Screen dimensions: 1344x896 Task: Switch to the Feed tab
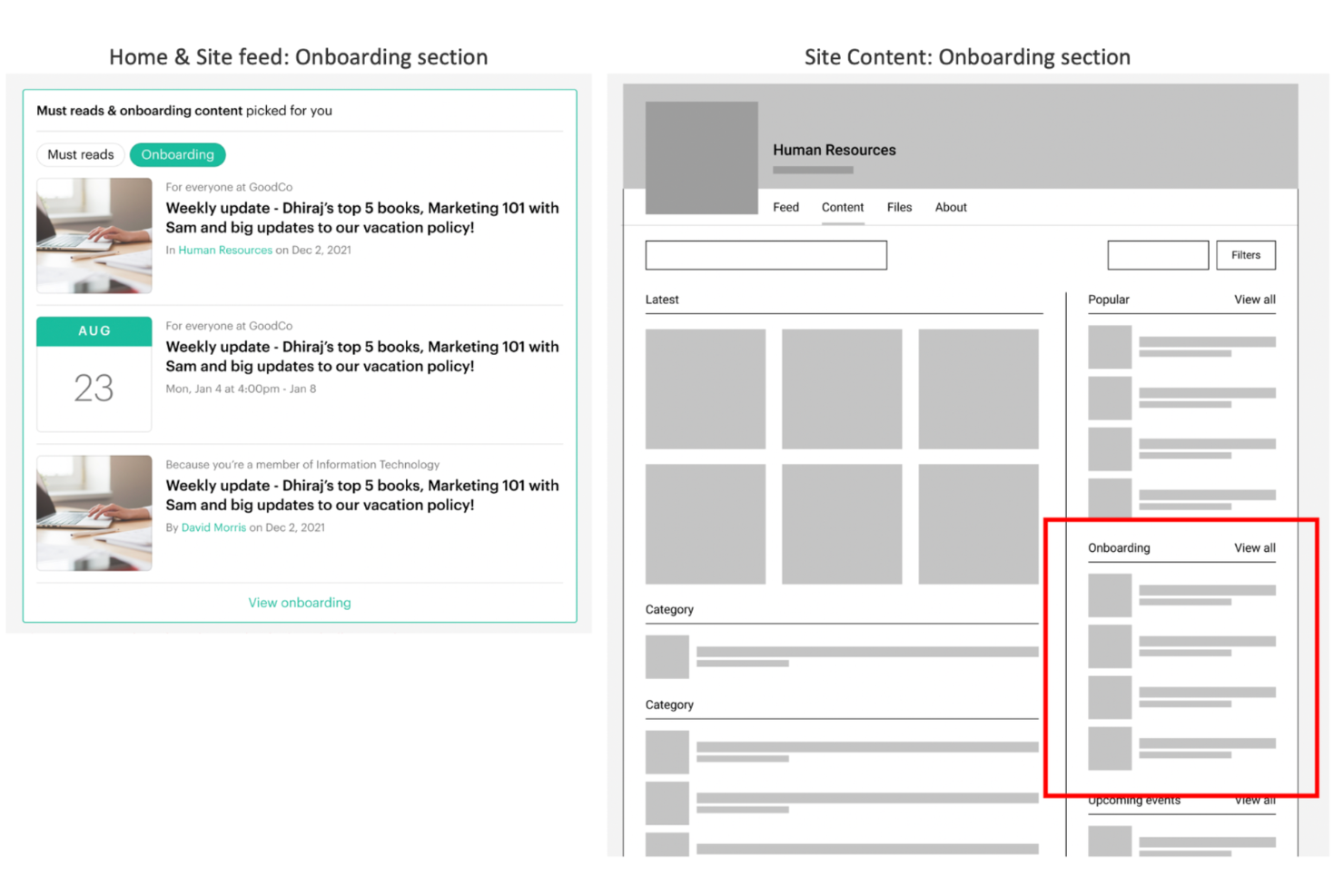785,207
